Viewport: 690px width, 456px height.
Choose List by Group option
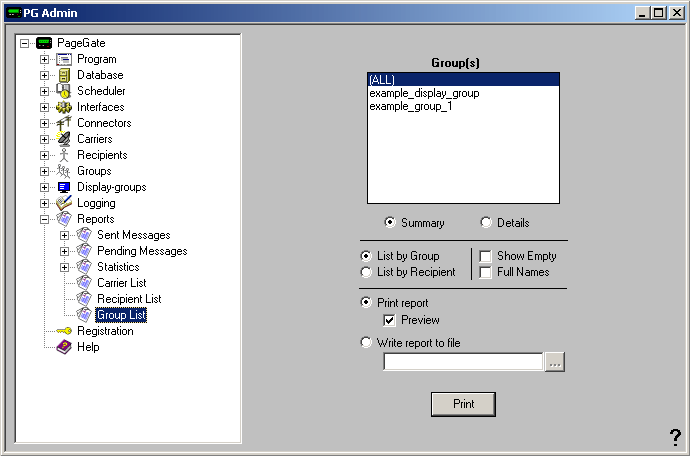pos(366,256)
